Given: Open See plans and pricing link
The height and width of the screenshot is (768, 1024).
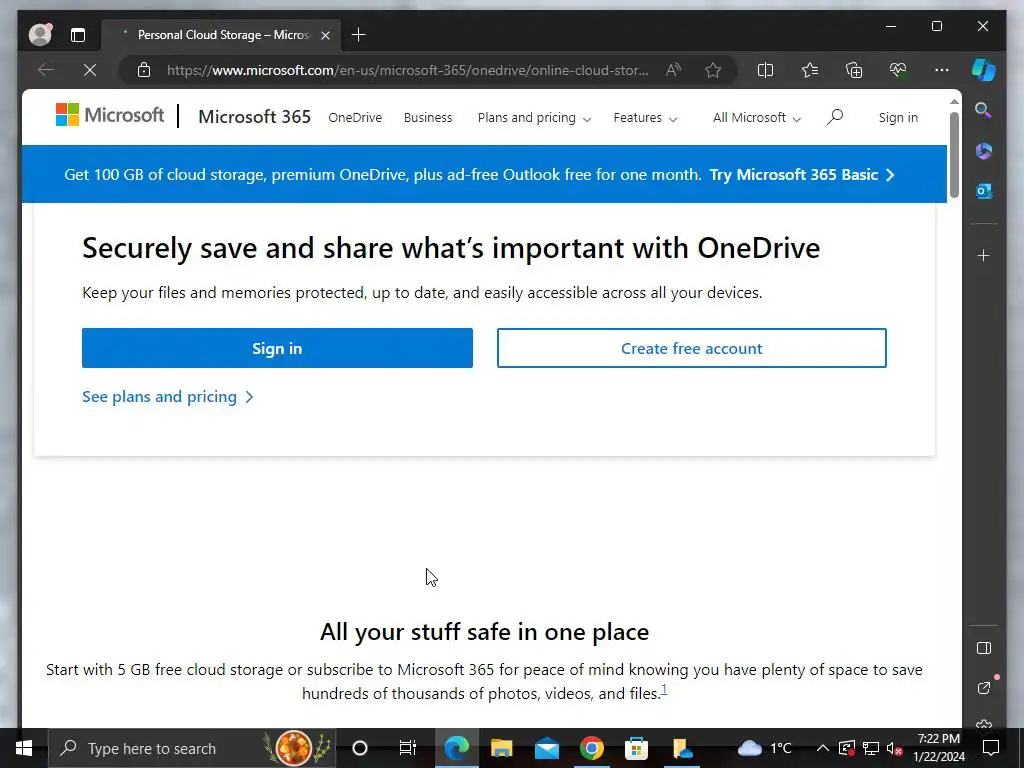Looking at the screenshot, I should (x=168, y=396).
